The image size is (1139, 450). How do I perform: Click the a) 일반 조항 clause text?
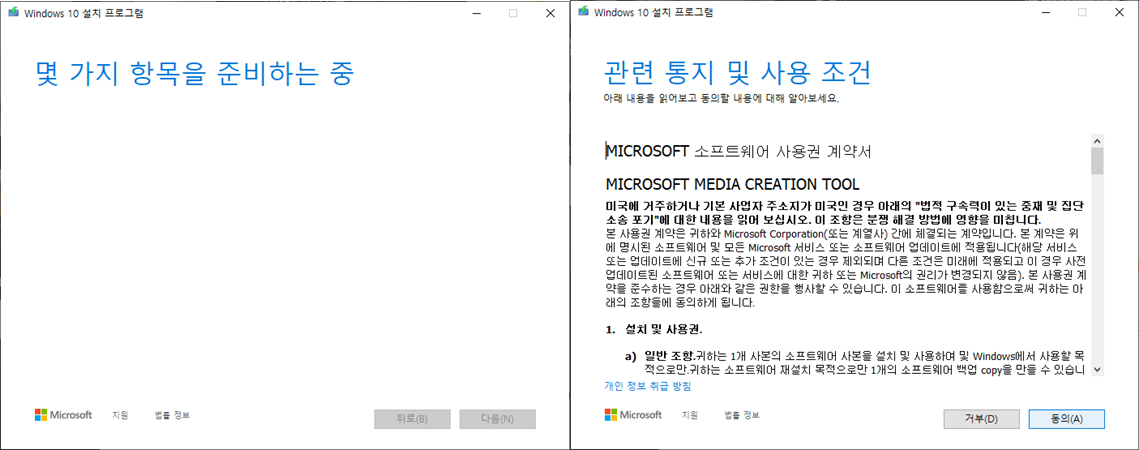[x=856, y=363]
